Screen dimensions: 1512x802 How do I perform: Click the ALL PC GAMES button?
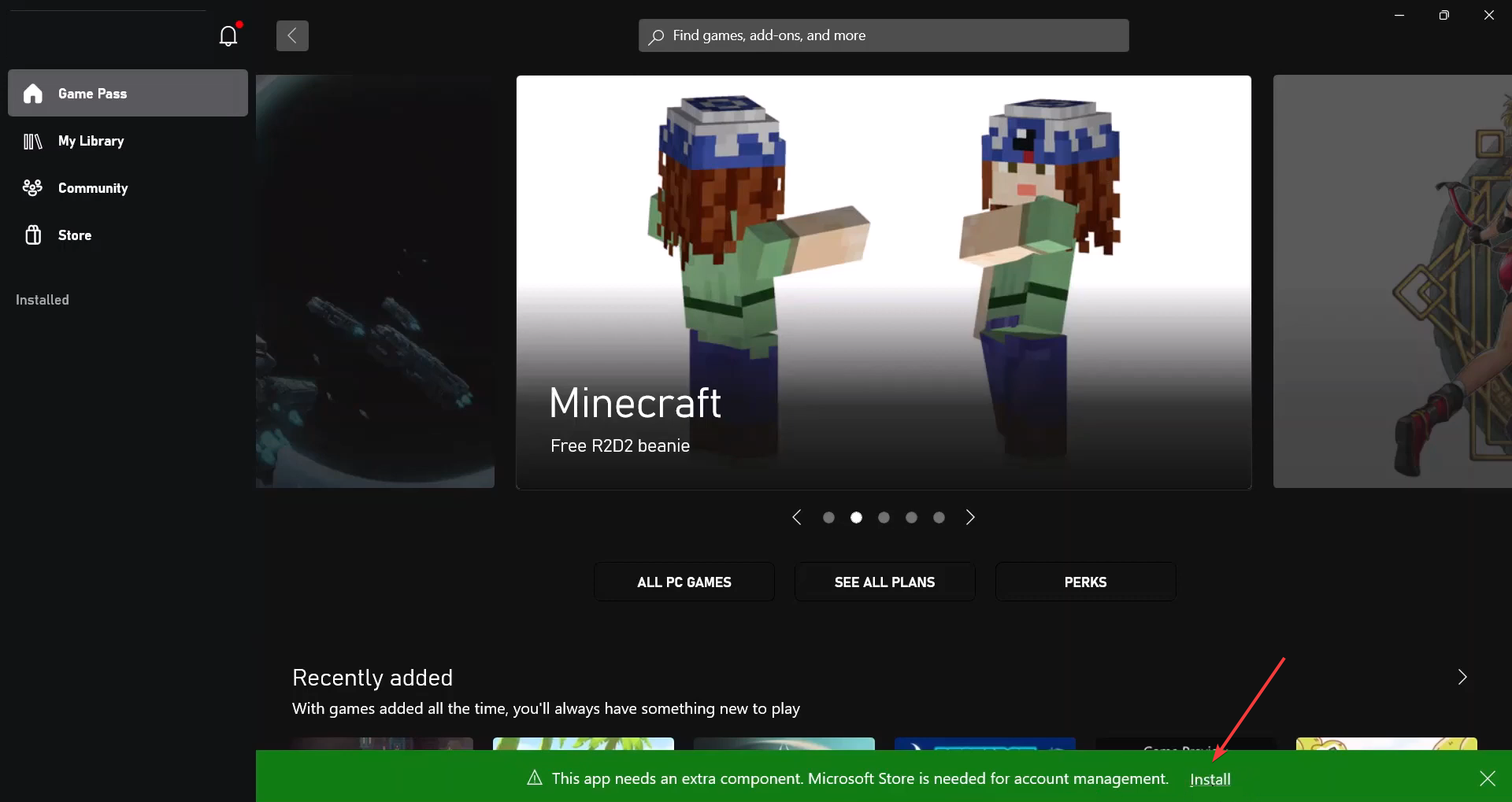tap(684, 582)
